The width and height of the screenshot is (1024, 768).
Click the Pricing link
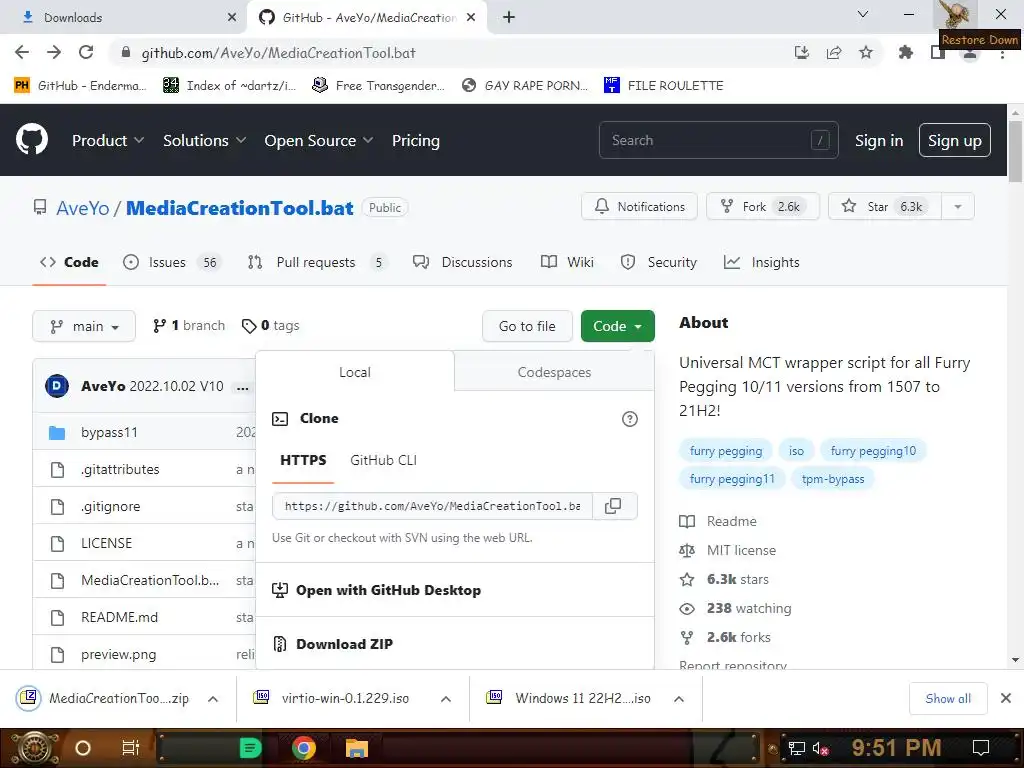coord(416,140)
